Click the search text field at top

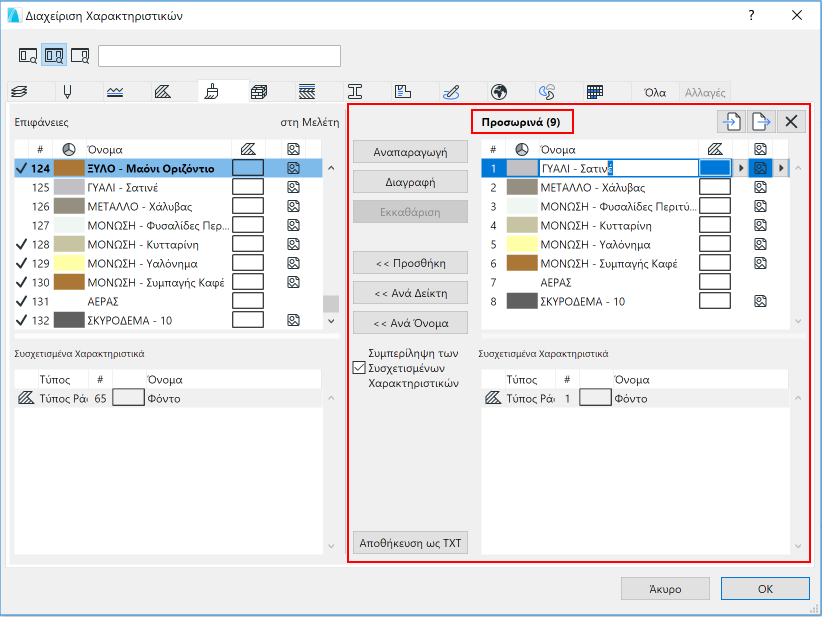coord(219,56)
